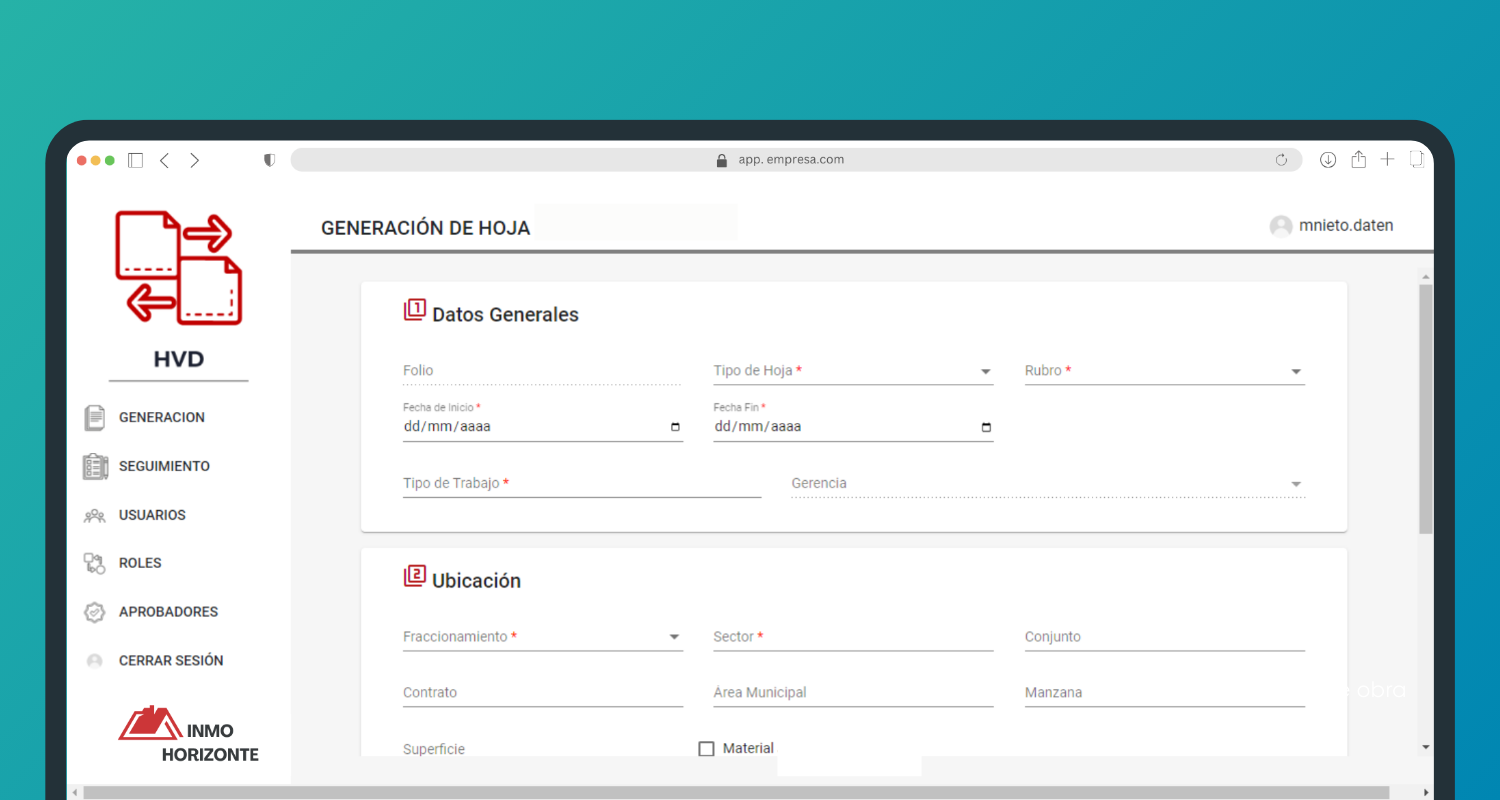Click the vertical page scrollbar thumb
Image resolution: width=1500 pixels, height=800 pixels.
1425,410
